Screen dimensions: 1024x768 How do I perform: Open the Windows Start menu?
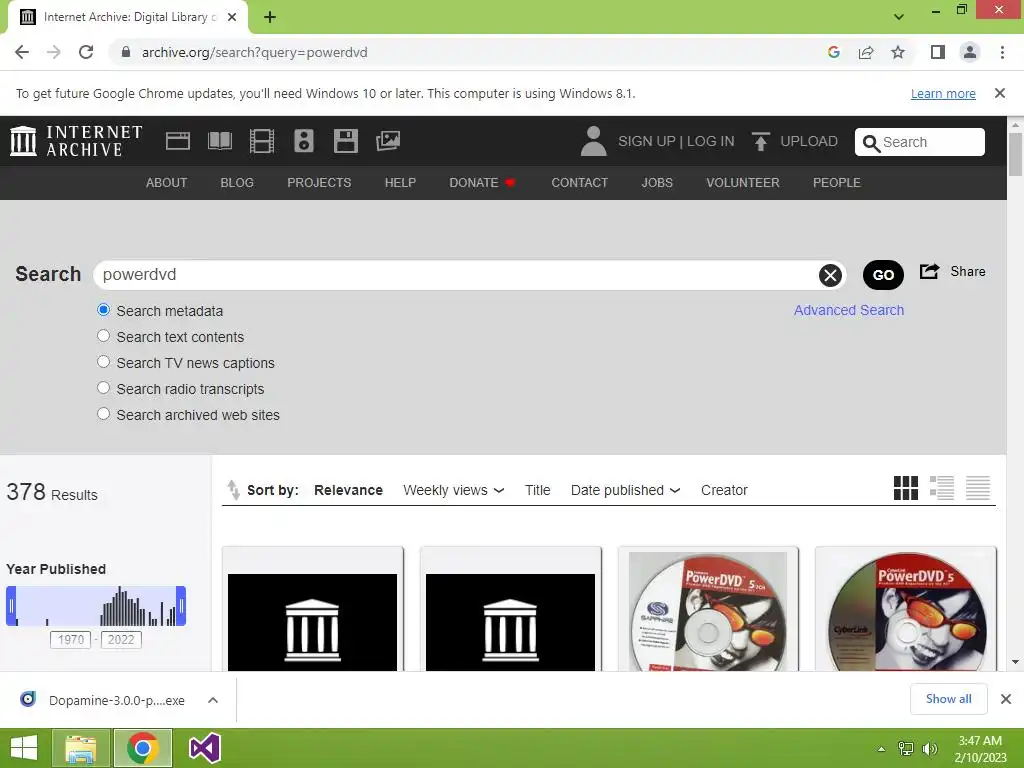24,748
